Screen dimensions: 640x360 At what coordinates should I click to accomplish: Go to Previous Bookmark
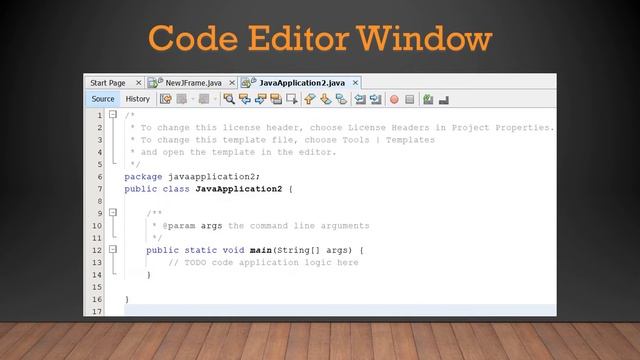(310, 99)
